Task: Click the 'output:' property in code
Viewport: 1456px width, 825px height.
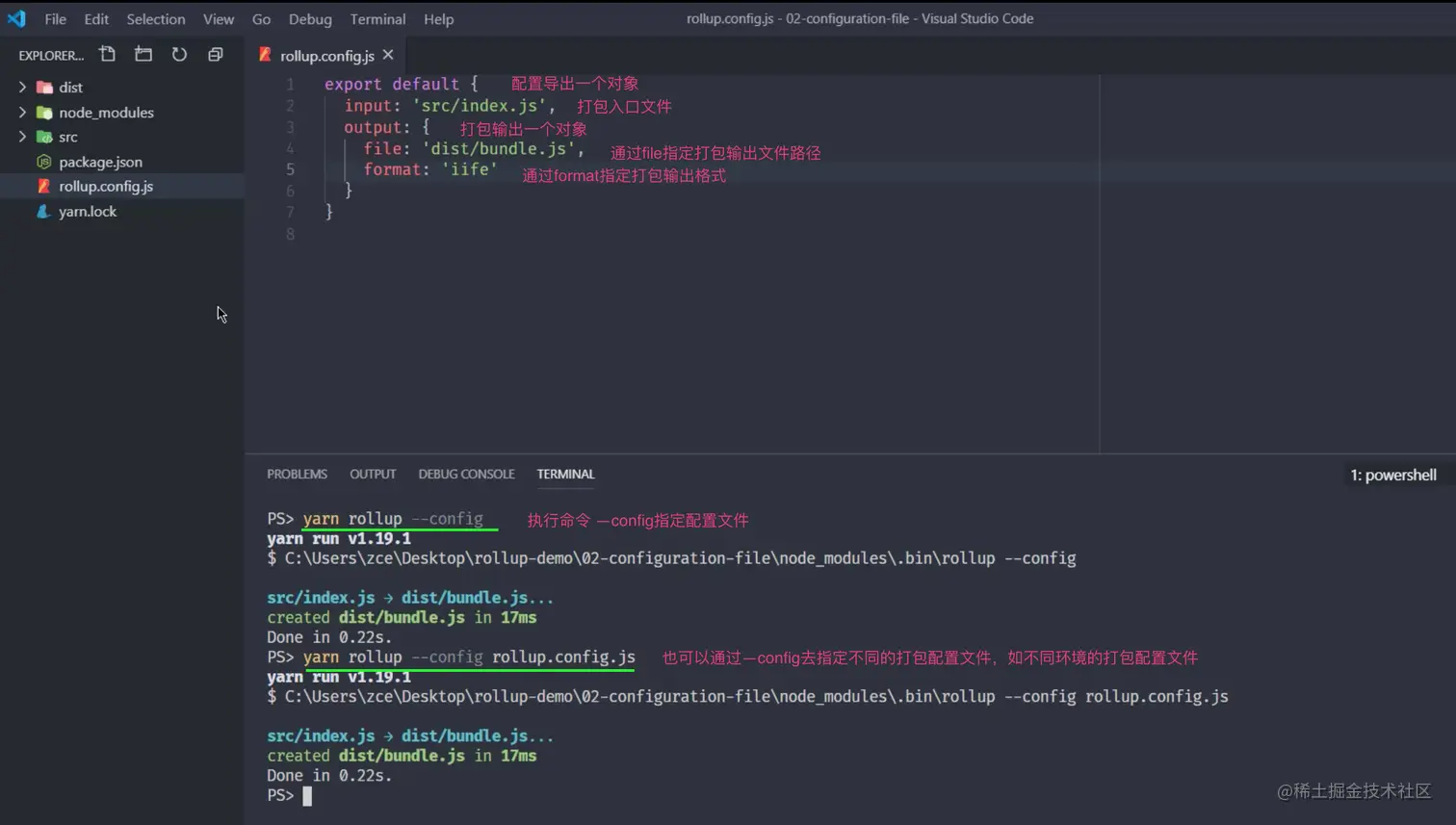Action: 377,127
